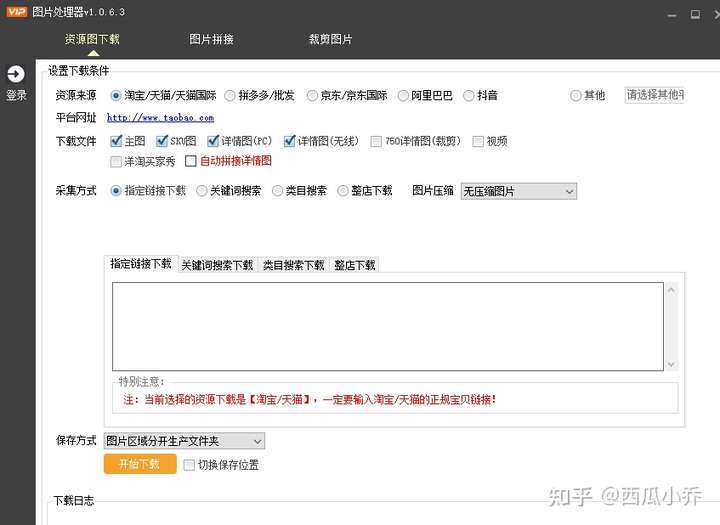This screenshot has width=720, height=525.
Task: Click the VIP badge icon in title bar
Action: coord(17,11)
